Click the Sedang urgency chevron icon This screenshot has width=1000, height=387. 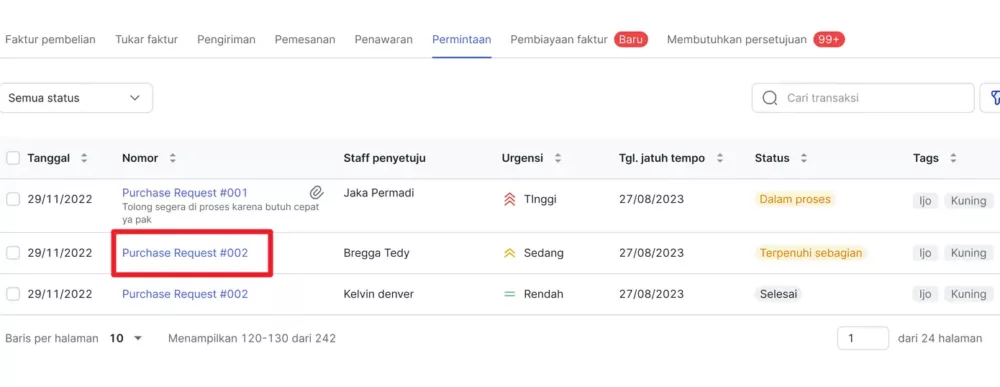tap(509, 253)
